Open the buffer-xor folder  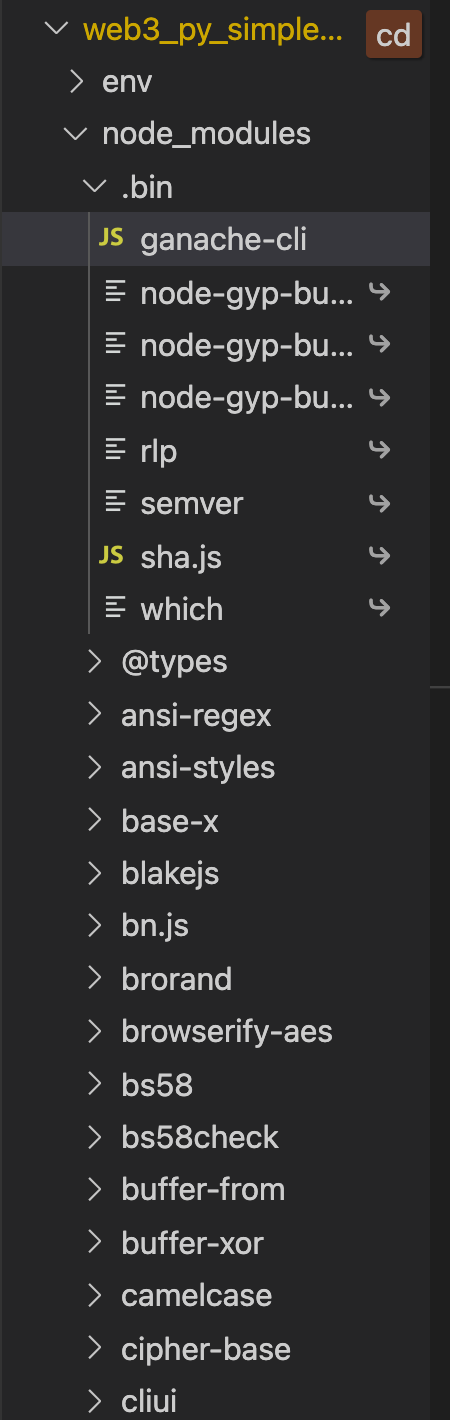(193, 1243)
